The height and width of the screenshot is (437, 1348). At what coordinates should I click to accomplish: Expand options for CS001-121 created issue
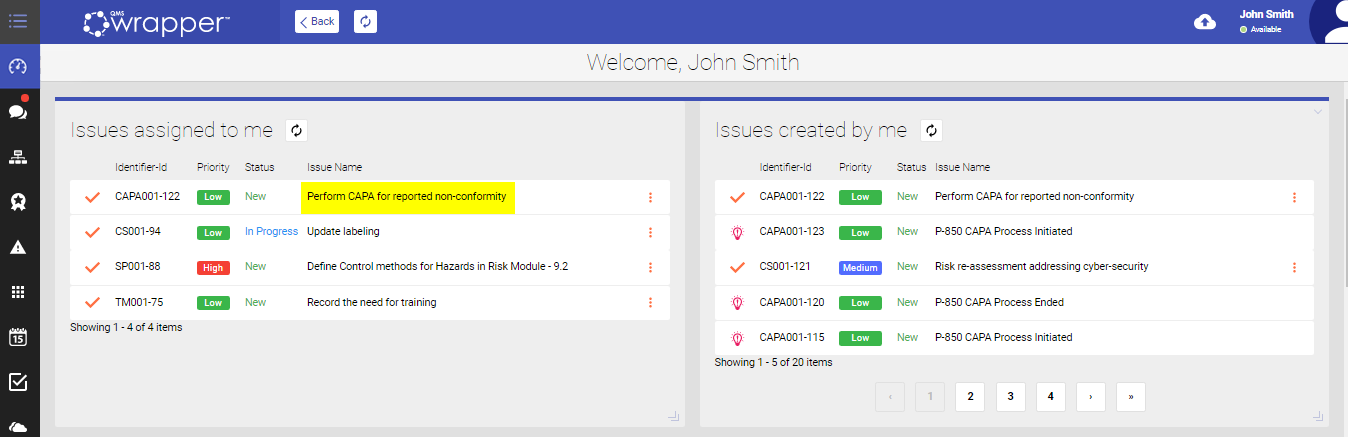(1294, 267)
